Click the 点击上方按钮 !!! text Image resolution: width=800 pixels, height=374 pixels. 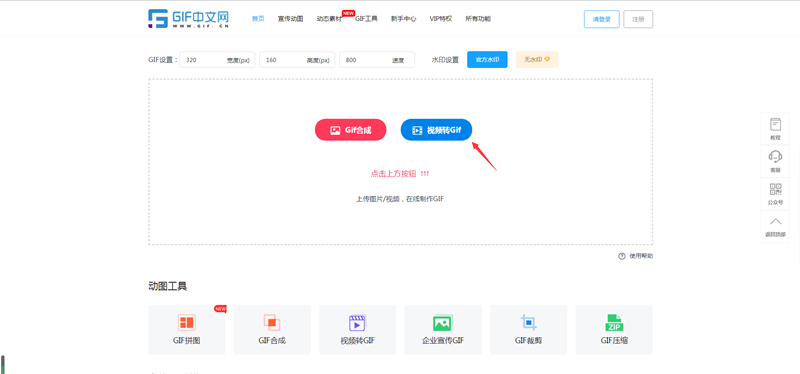tap(399, 174)
